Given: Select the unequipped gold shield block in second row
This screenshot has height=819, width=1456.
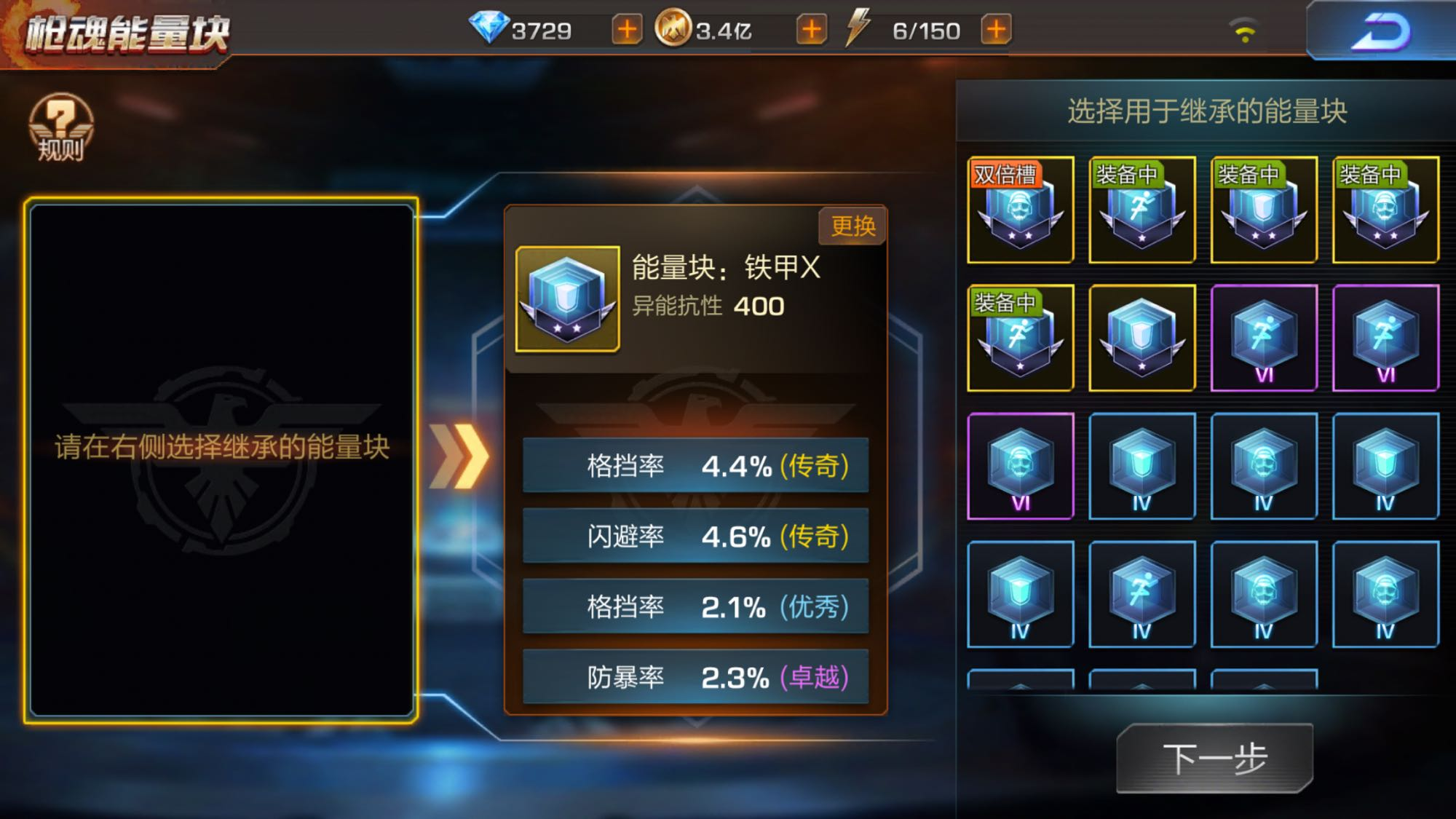Looking at the screenshot, I should pyautogui.click(x=1142, y=338).
